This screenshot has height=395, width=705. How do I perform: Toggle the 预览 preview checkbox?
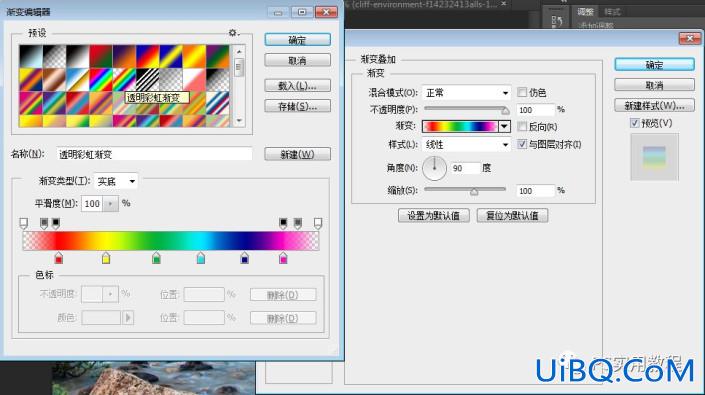point(634,123)
